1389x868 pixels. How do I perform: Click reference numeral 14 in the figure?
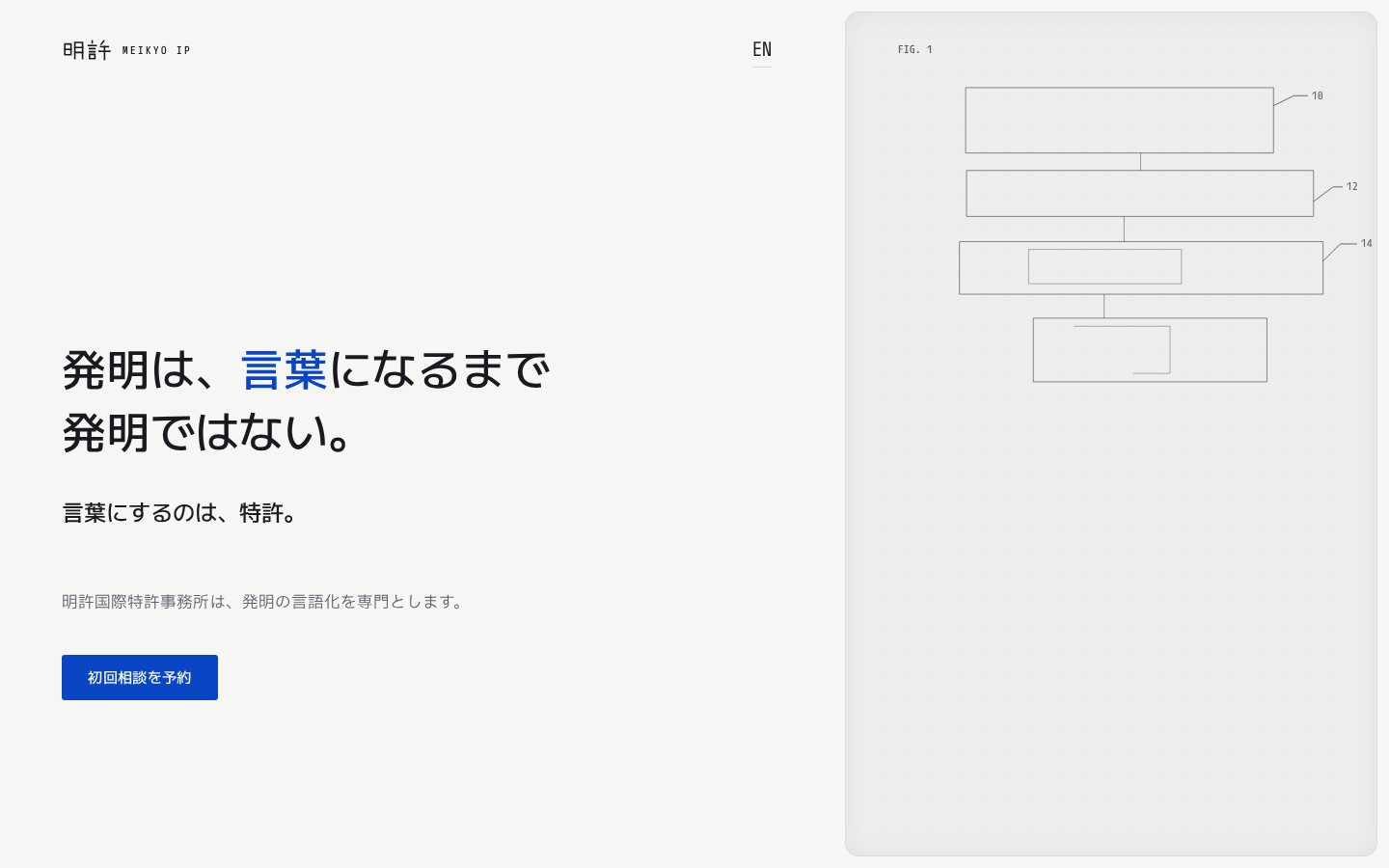pyautogui.click(x=1366, y=243)
